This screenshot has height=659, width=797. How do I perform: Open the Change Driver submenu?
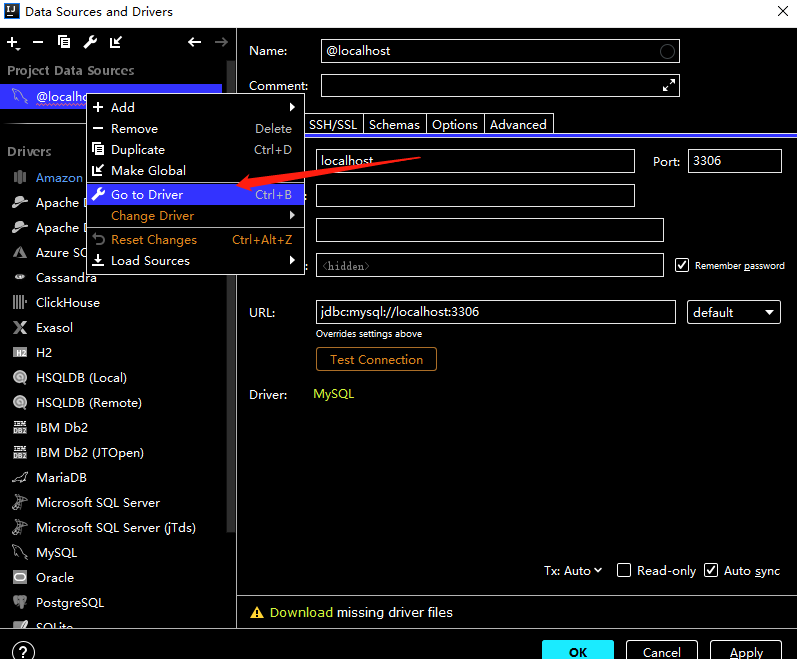pos(196,215)
